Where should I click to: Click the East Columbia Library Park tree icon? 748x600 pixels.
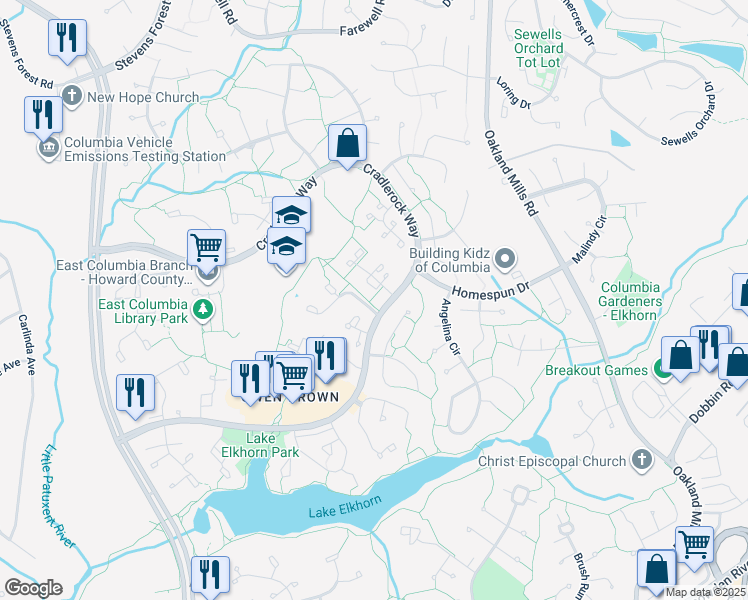point(204,308)
